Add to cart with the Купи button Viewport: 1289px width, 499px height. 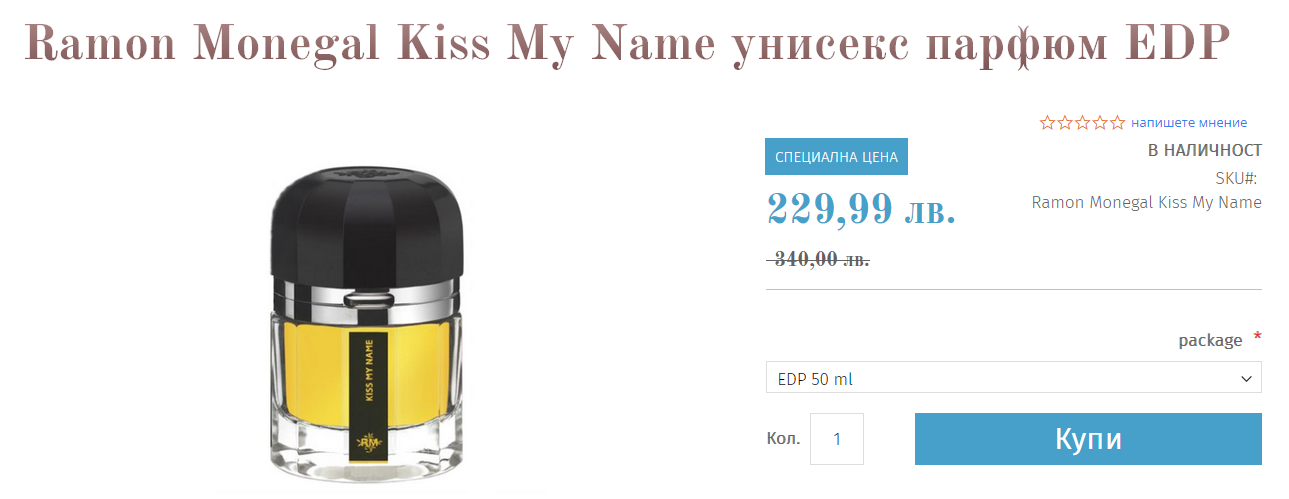1088,439
